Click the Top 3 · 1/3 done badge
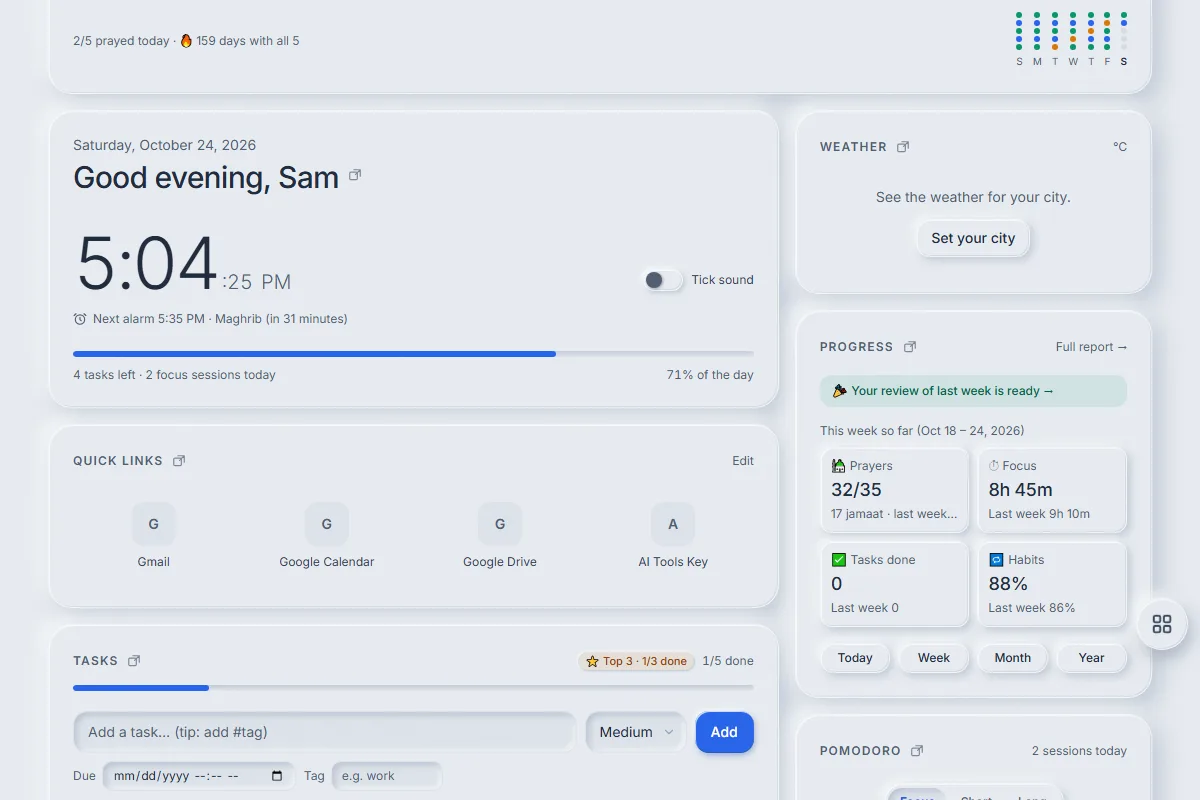The height and width of the screenshot is (800, 1200). click(x=636, y=661)
